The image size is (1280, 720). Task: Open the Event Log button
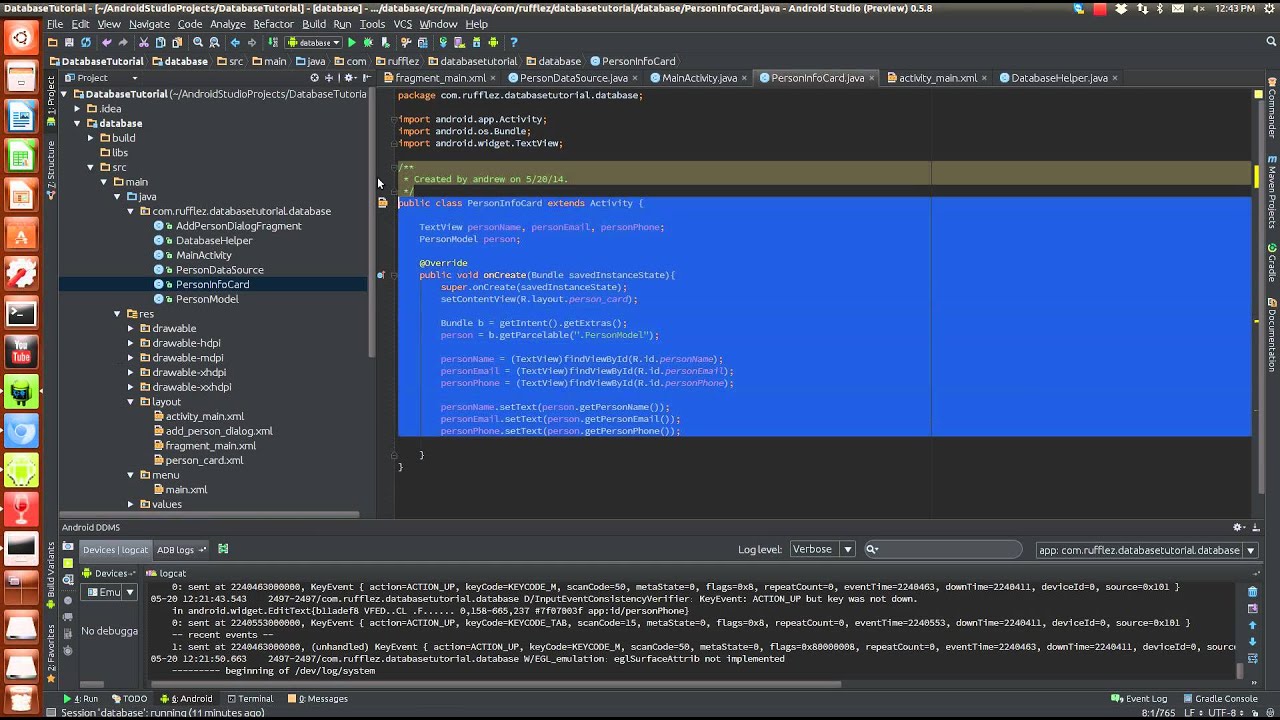pyautogui.click(x=1139, y=699)
